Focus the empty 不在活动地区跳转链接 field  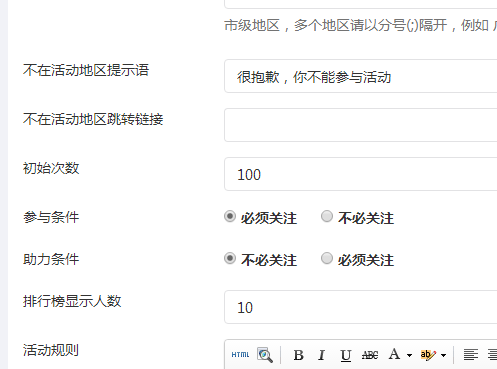tap(361, 125)
